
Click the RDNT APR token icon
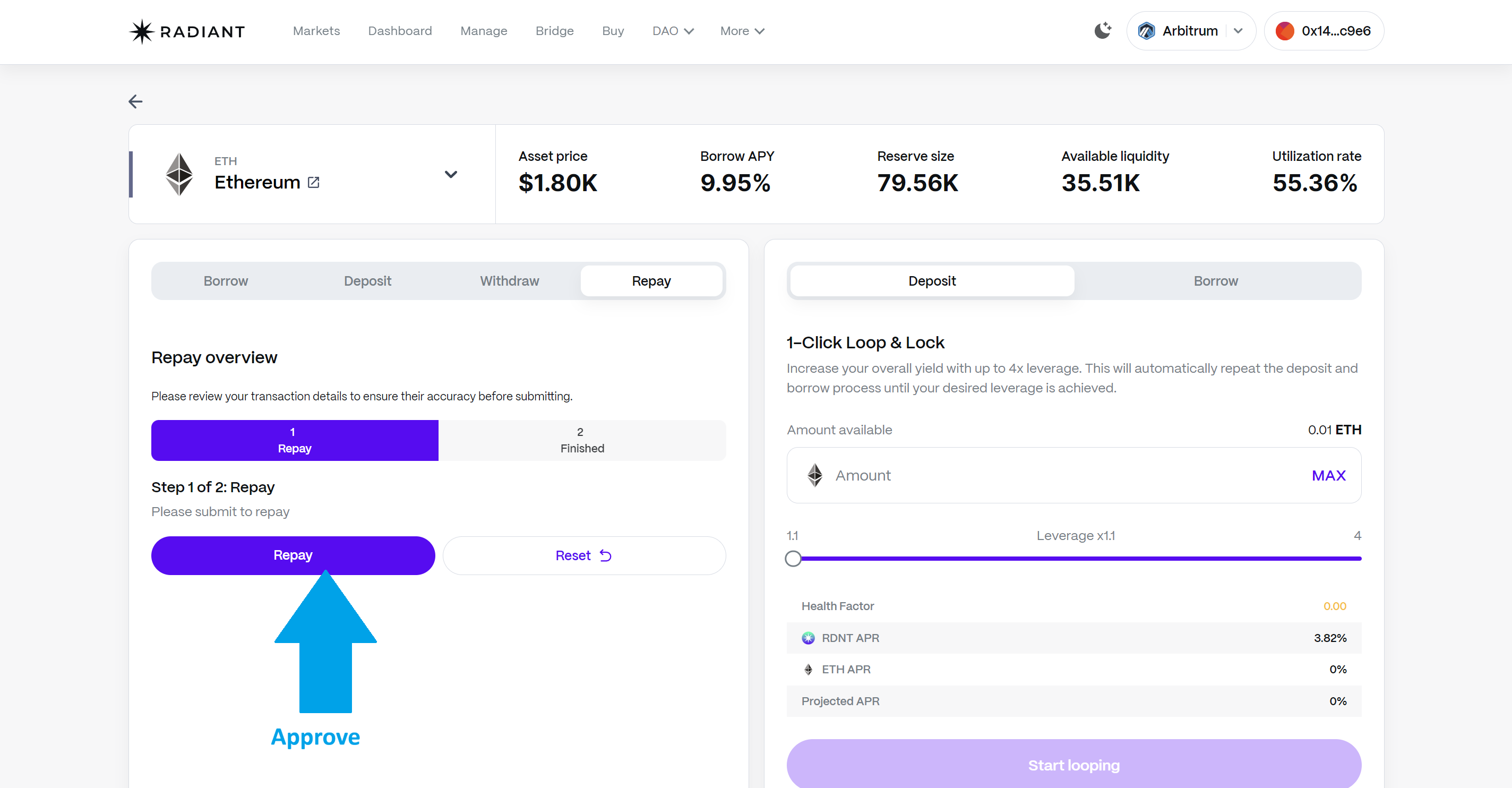(x=808, y=638)
